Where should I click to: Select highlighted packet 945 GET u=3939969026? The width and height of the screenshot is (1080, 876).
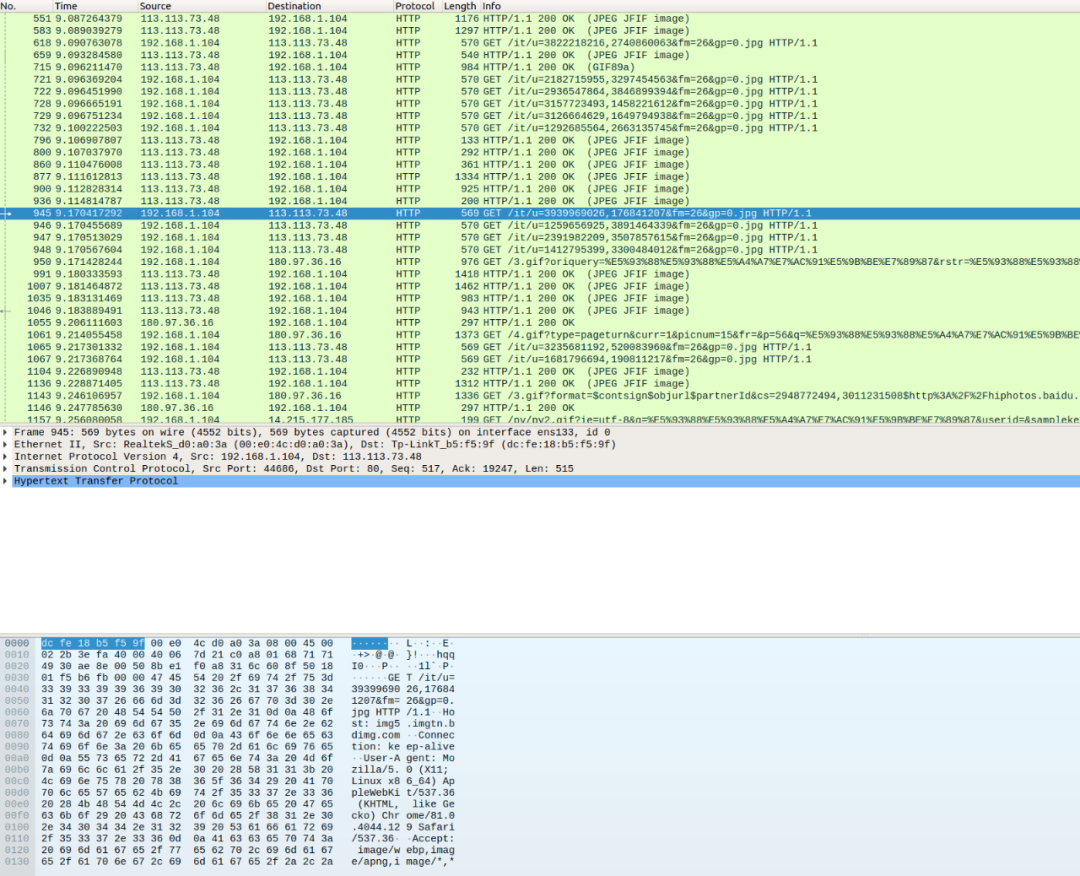[x=540, y=213]
